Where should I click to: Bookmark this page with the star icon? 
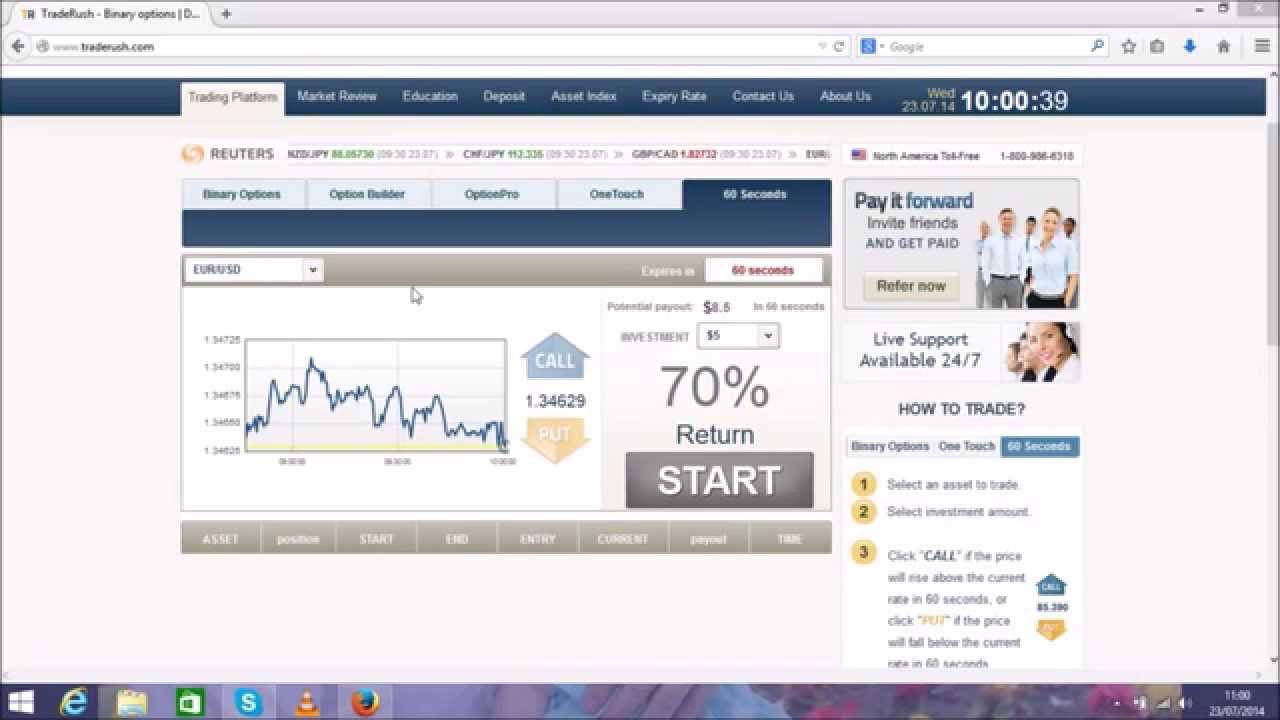pos(1129,46)
